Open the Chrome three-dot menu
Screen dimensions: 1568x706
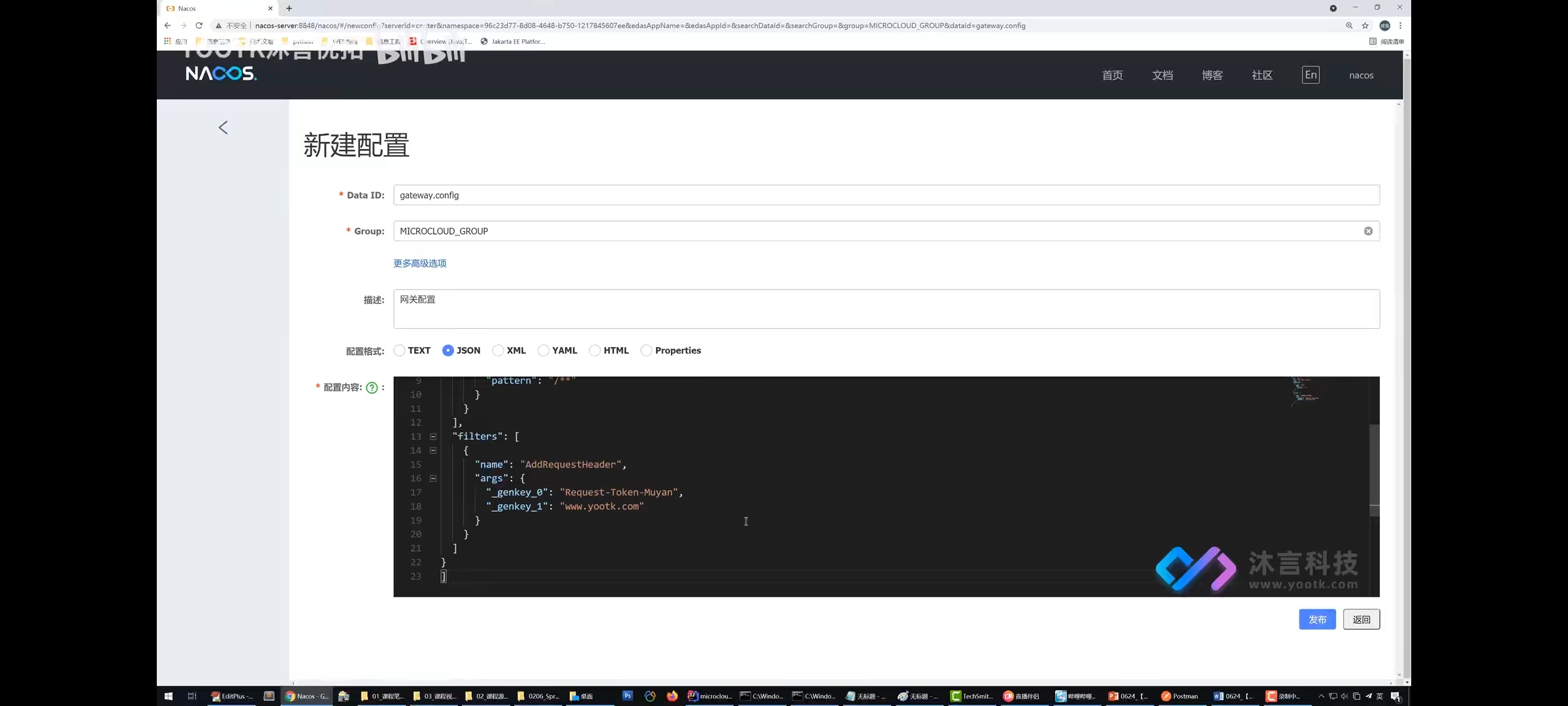point(1400,25)
